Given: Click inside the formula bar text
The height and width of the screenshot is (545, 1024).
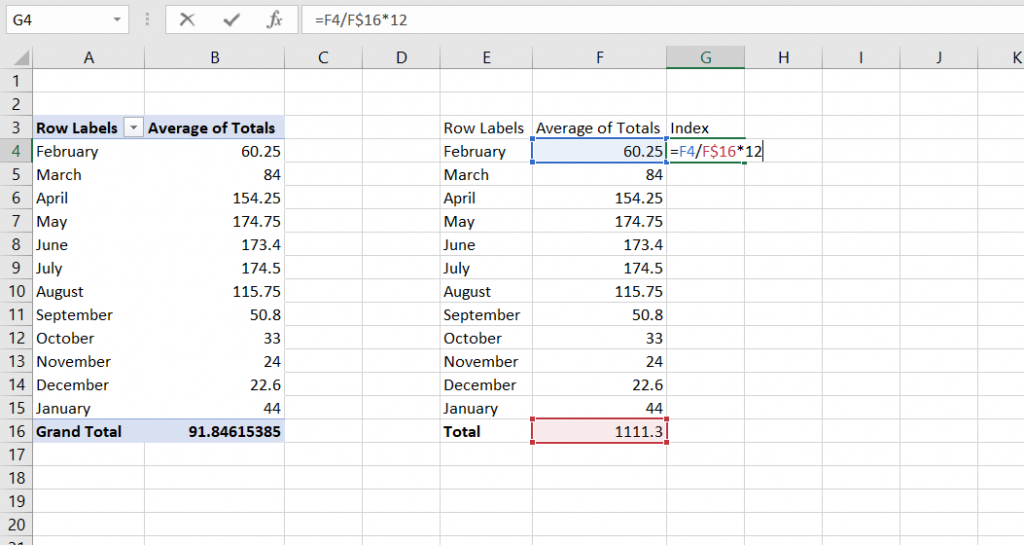Looking at the screenshot, I should (600, 20).
